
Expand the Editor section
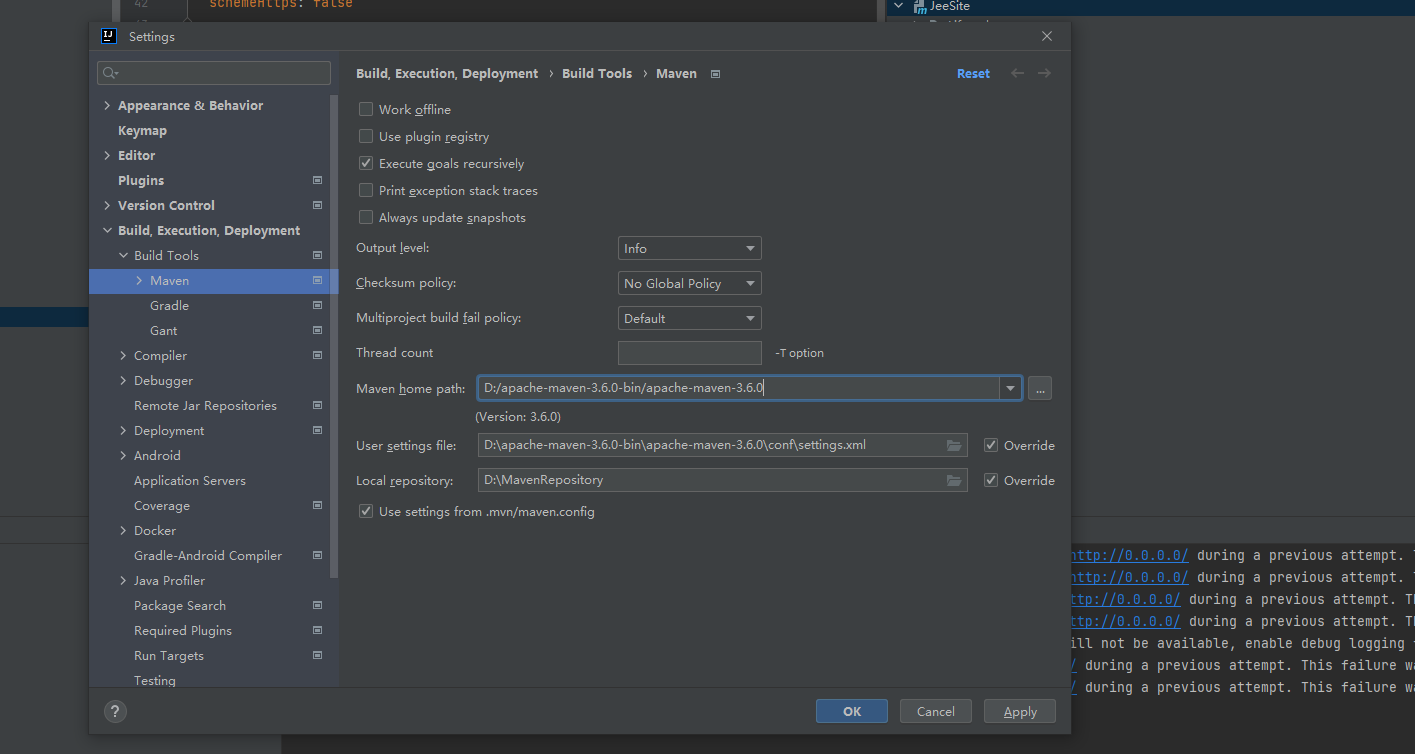click(107, 156)
